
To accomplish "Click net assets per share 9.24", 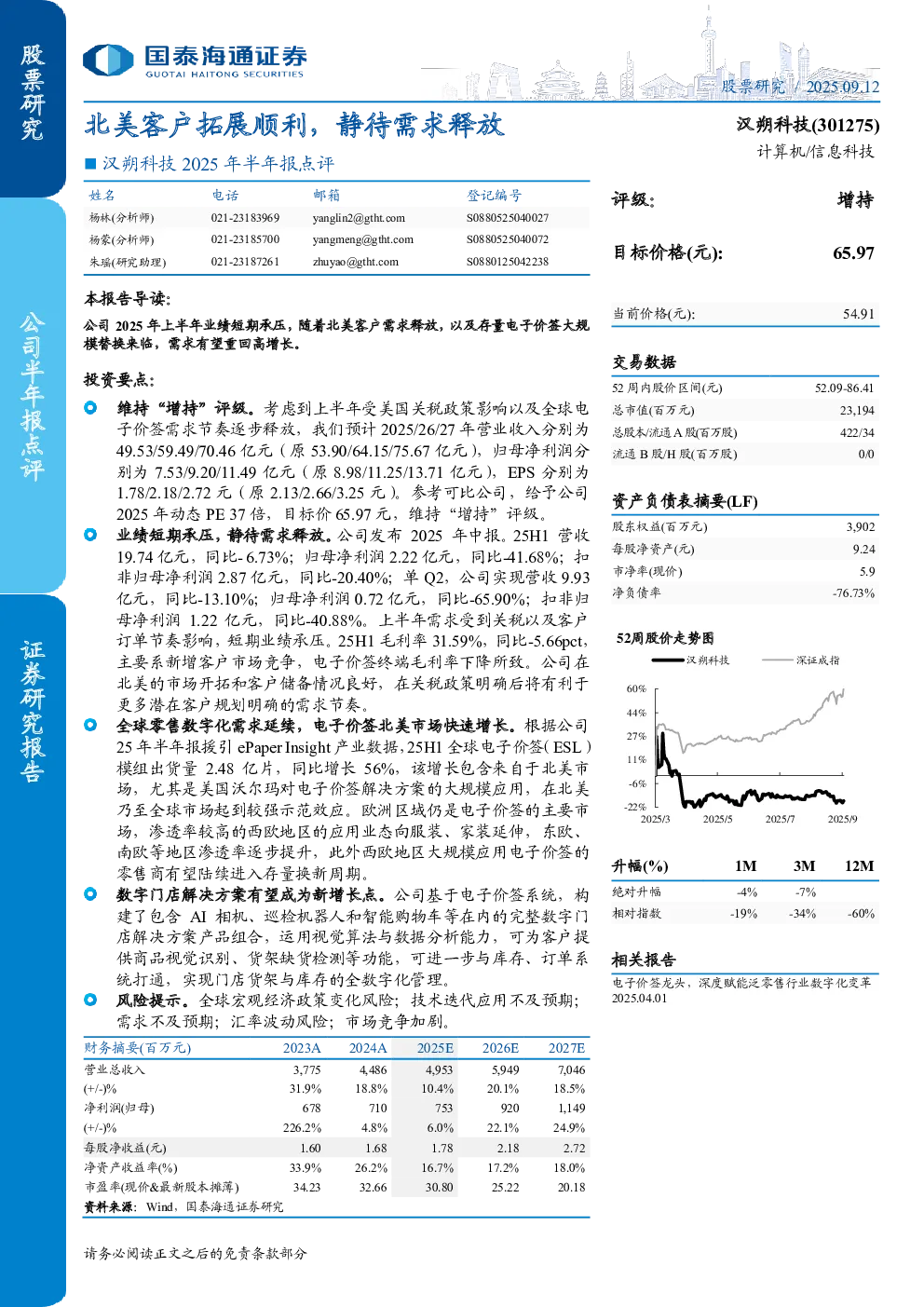I will tap(863, 549).
